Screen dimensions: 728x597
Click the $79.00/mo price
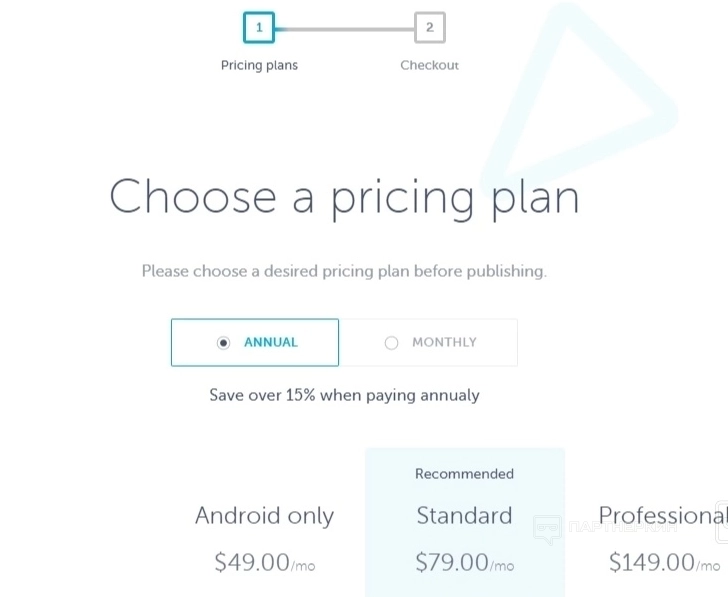(x=464, y=562)
